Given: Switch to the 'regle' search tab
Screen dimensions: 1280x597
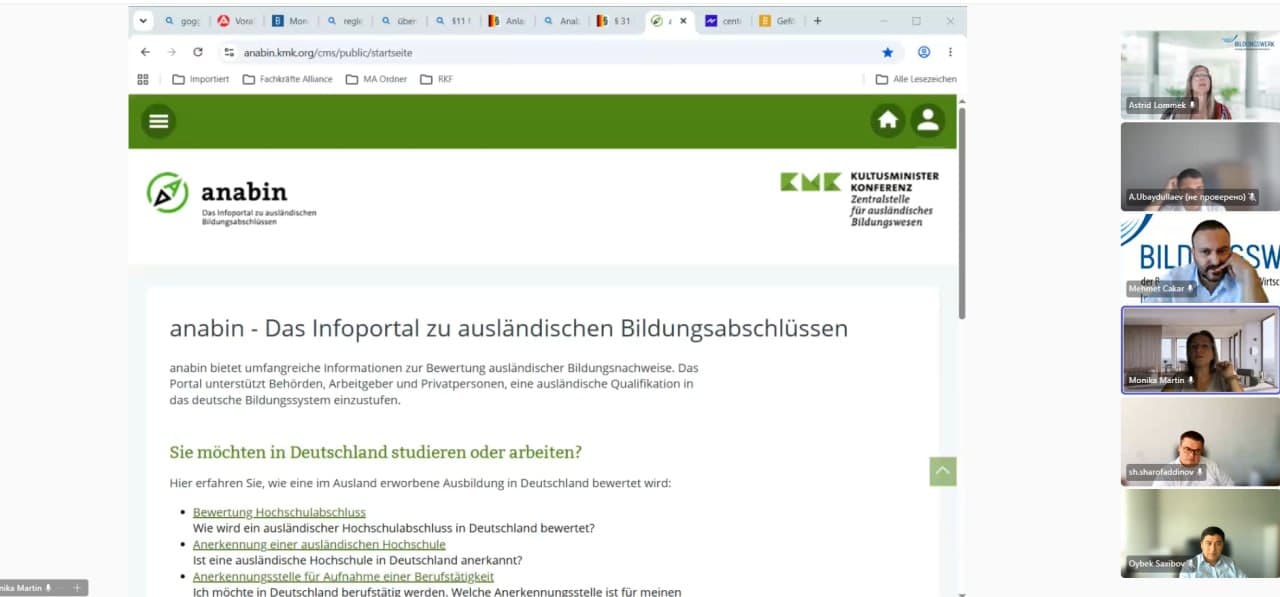Looking at the screenshot, I should point(344,21).
